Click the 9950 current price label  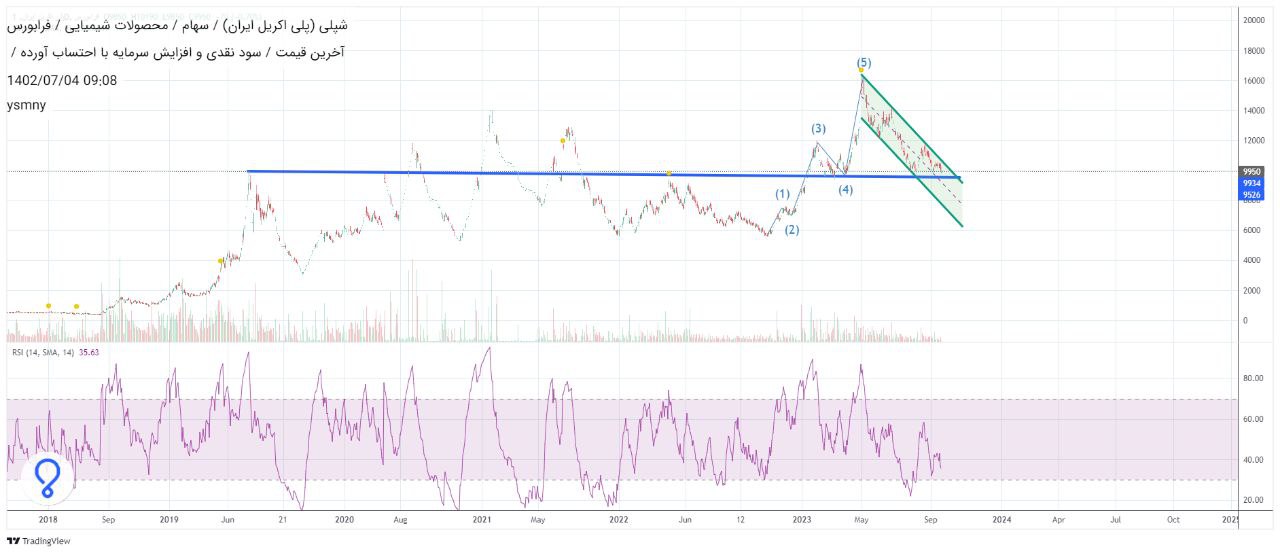pos(1252,172)
